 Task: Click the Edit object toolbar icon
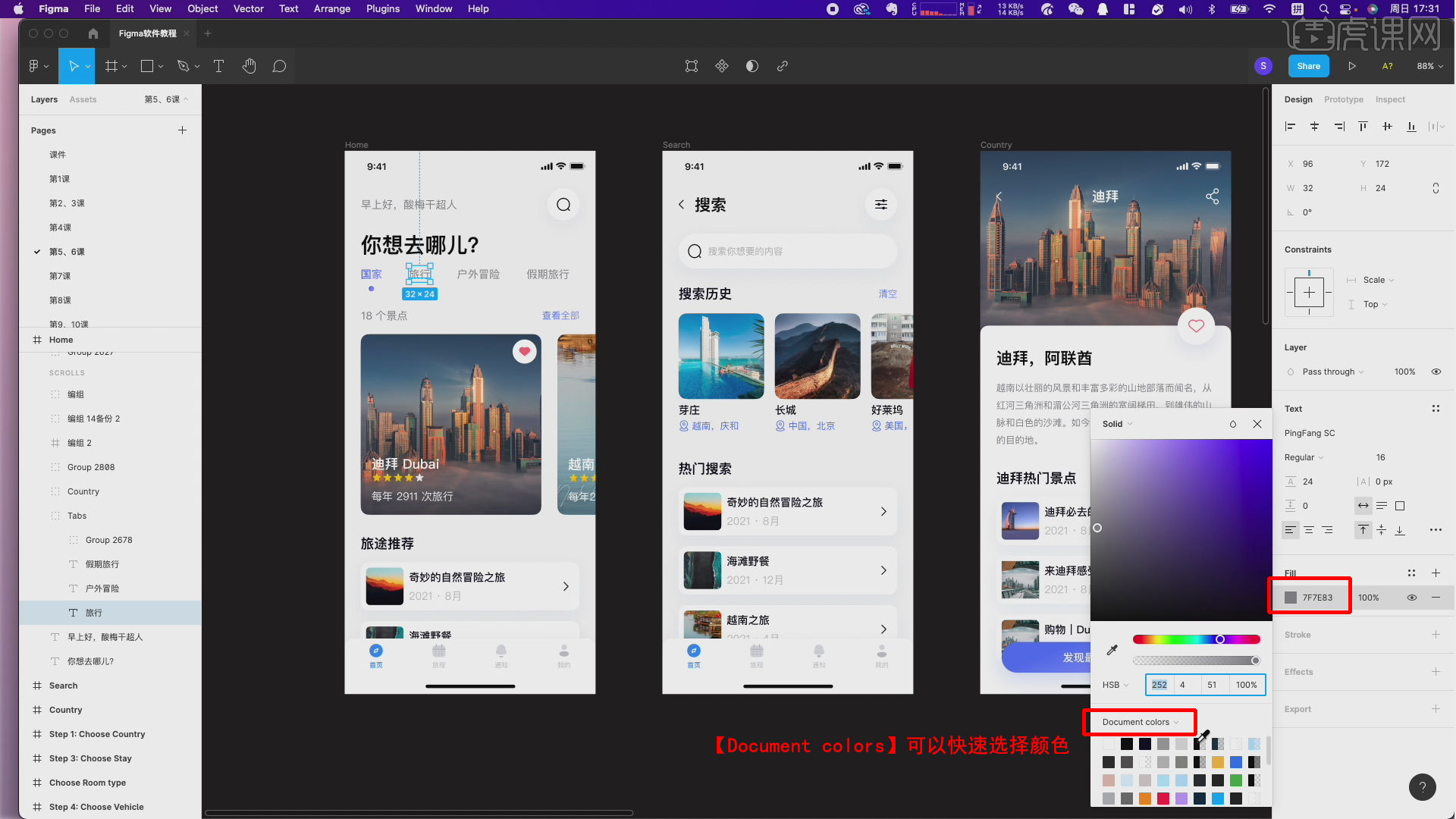691,66
